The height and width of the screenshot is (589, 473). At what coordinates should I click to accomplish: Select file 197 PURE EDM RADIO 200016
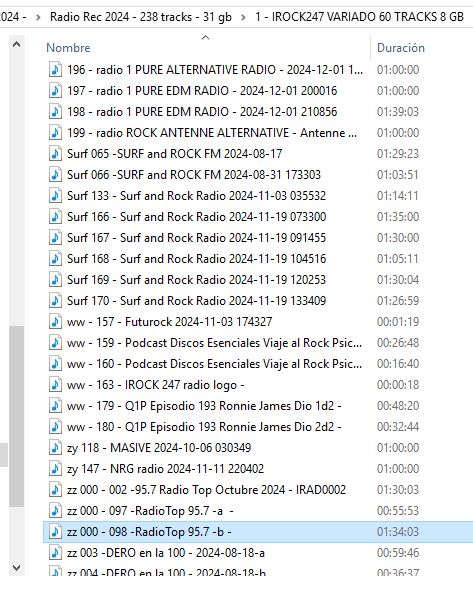click(202, 91)
